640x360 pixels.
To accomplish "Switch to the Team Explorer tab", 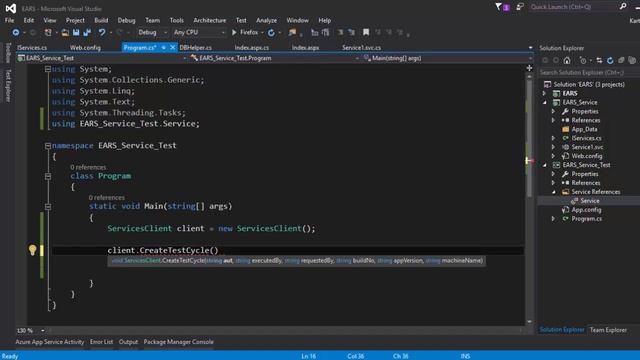I will point(608,330).
